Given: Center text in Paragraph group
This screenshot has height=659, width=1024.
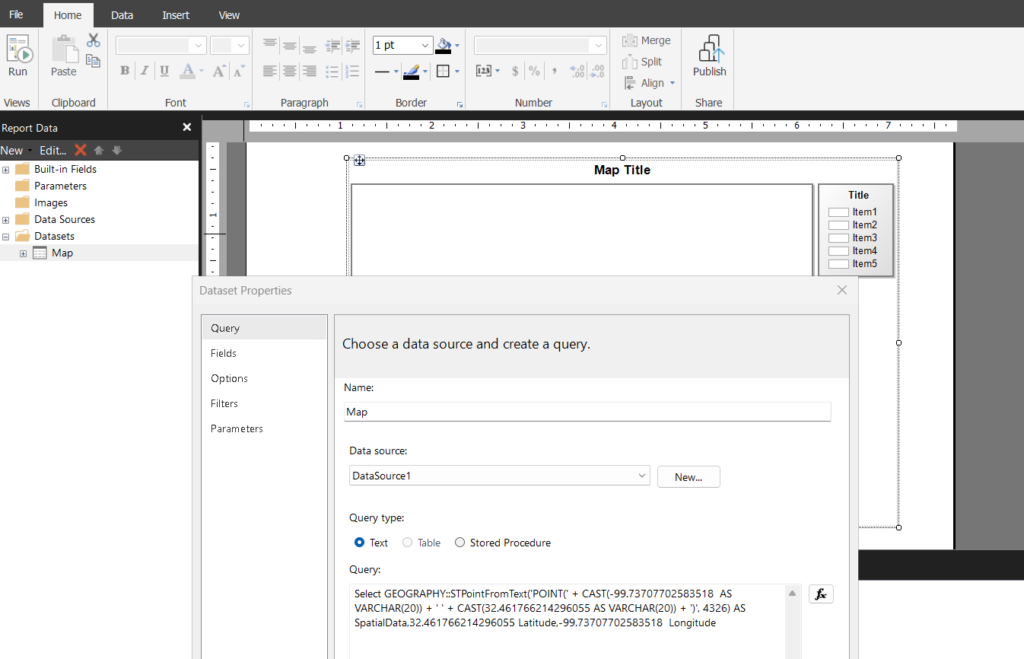Looking at the screenshot, I should click(x=289, y=71).
